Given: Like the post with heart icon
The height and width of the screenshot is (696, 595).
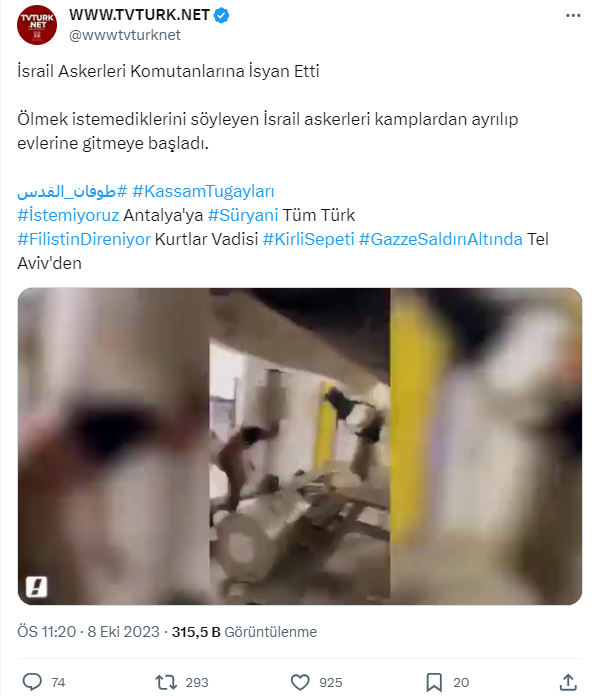Looking at the screenshot, I should coord(300,682).
